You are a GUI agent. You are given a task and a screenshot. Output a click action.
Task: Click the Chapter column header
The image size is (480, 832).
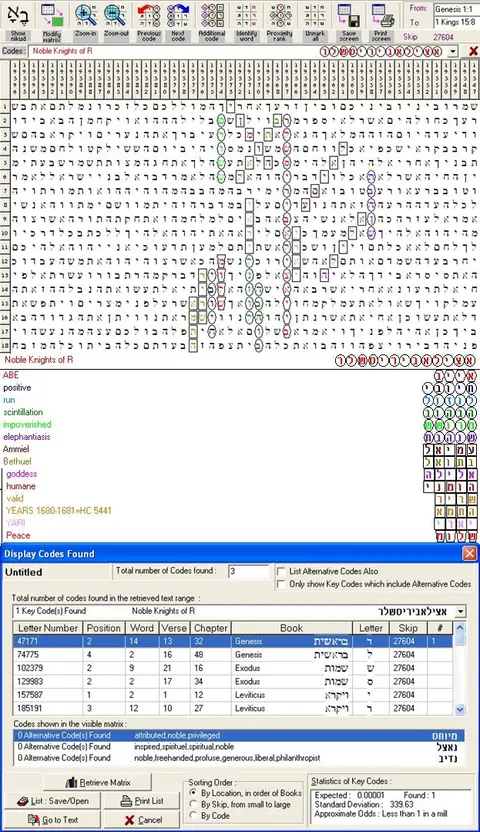coord(211,628)
